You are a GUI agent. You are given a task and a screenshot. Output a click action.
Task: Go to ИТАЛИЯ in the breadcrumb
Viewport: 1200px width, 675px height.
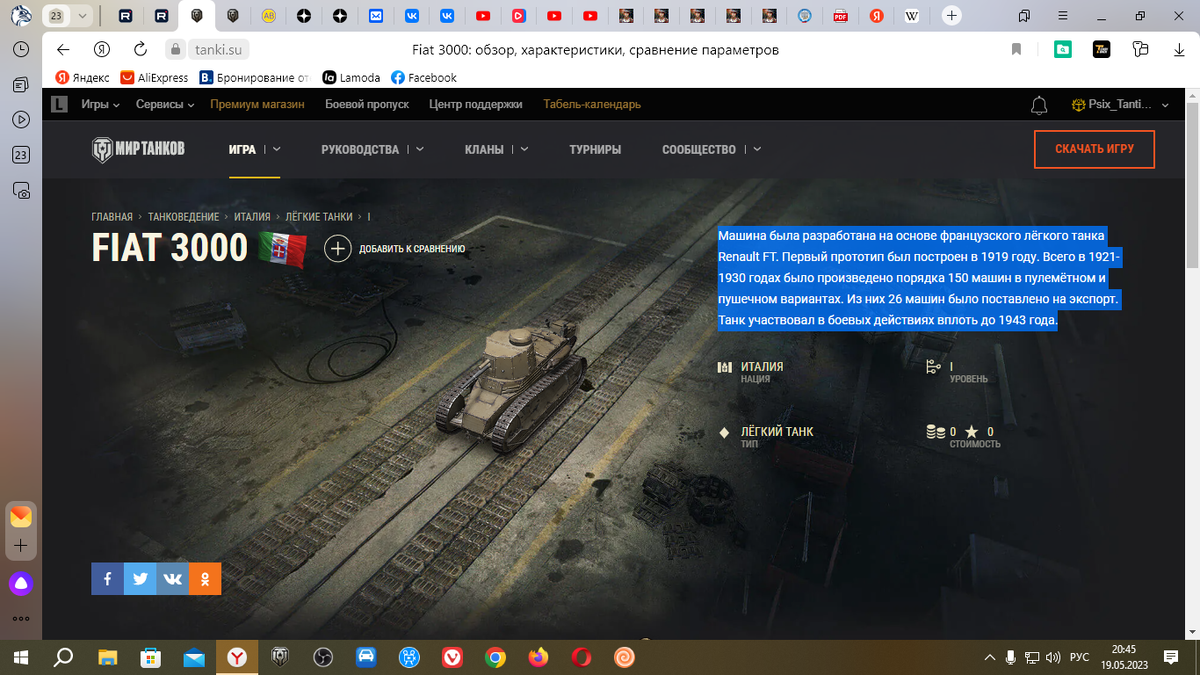pos(253,216)
